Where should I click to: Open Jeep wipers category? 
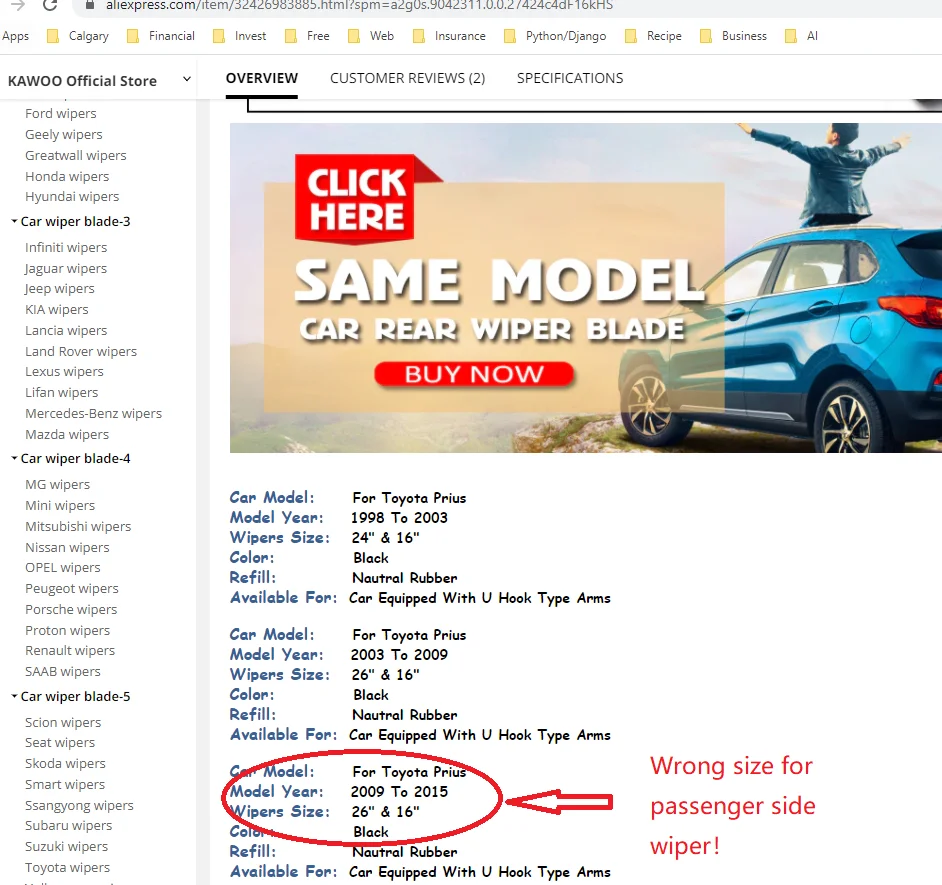(x=60, y=289)
